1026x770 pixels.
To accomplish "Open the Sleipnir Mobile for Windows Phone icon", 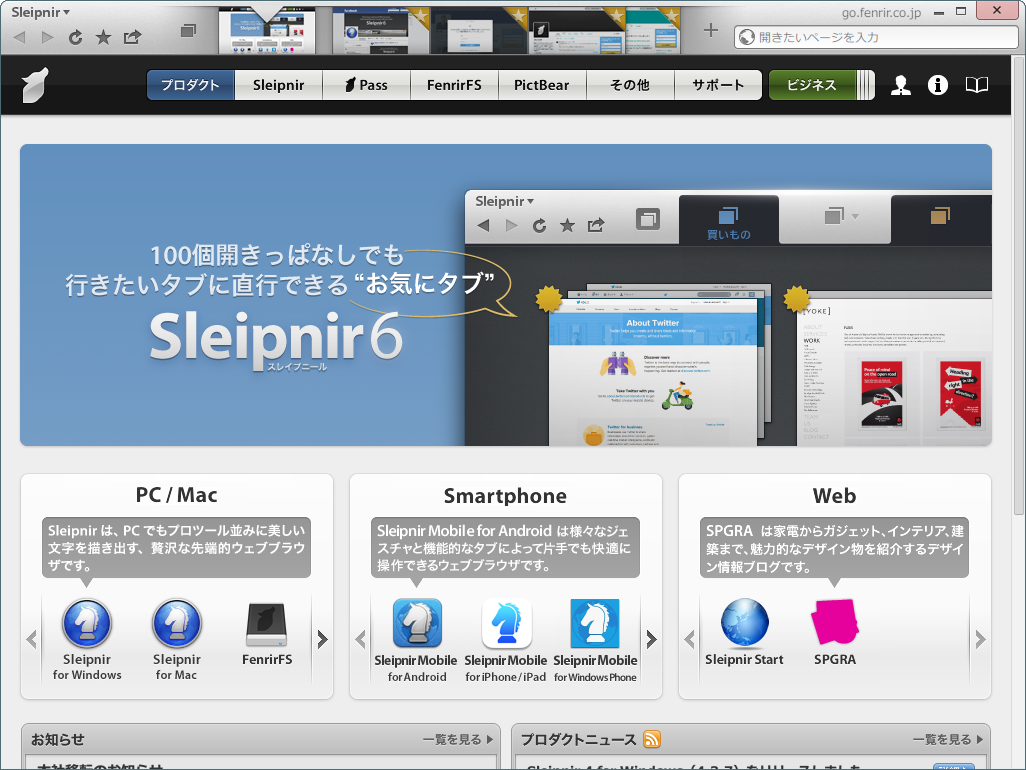I will tap(595, 623).
